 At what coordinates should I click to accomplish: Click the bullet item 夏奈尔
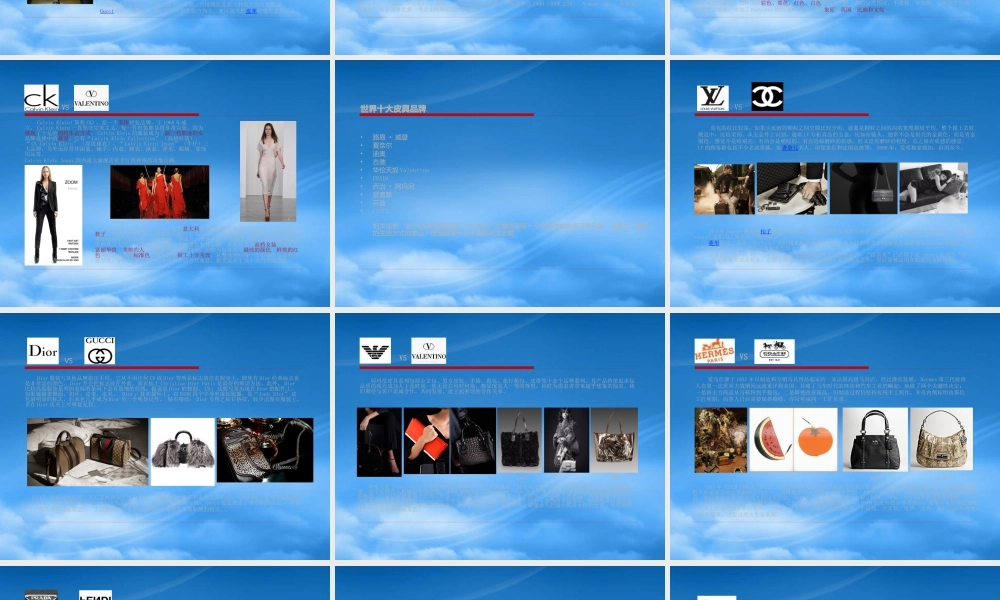coord(383,145)
